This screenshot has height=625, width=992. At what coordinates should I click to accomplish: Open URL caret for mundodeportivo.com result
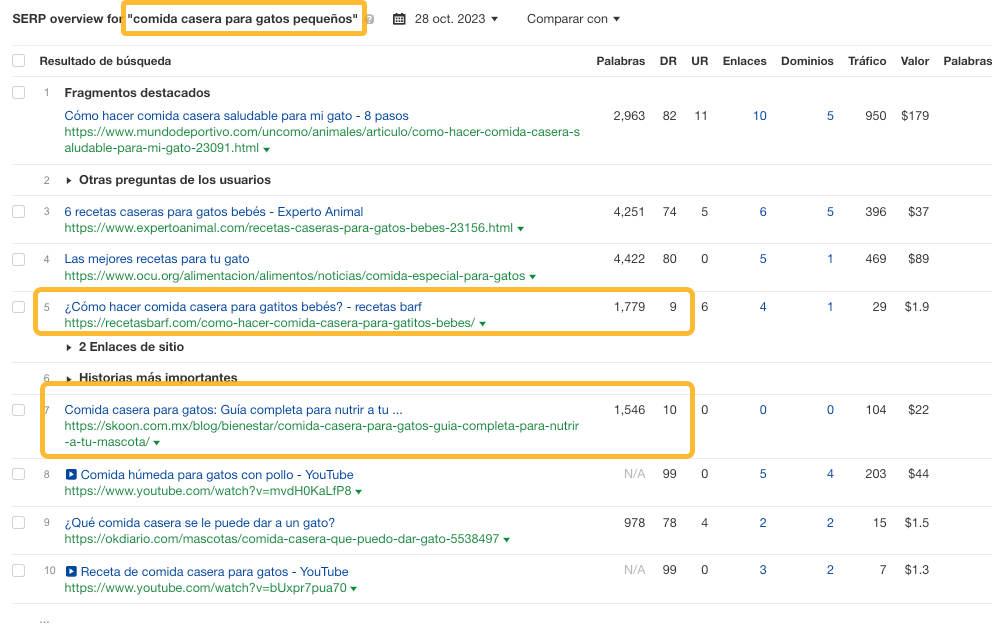click(x=266, y=149)
